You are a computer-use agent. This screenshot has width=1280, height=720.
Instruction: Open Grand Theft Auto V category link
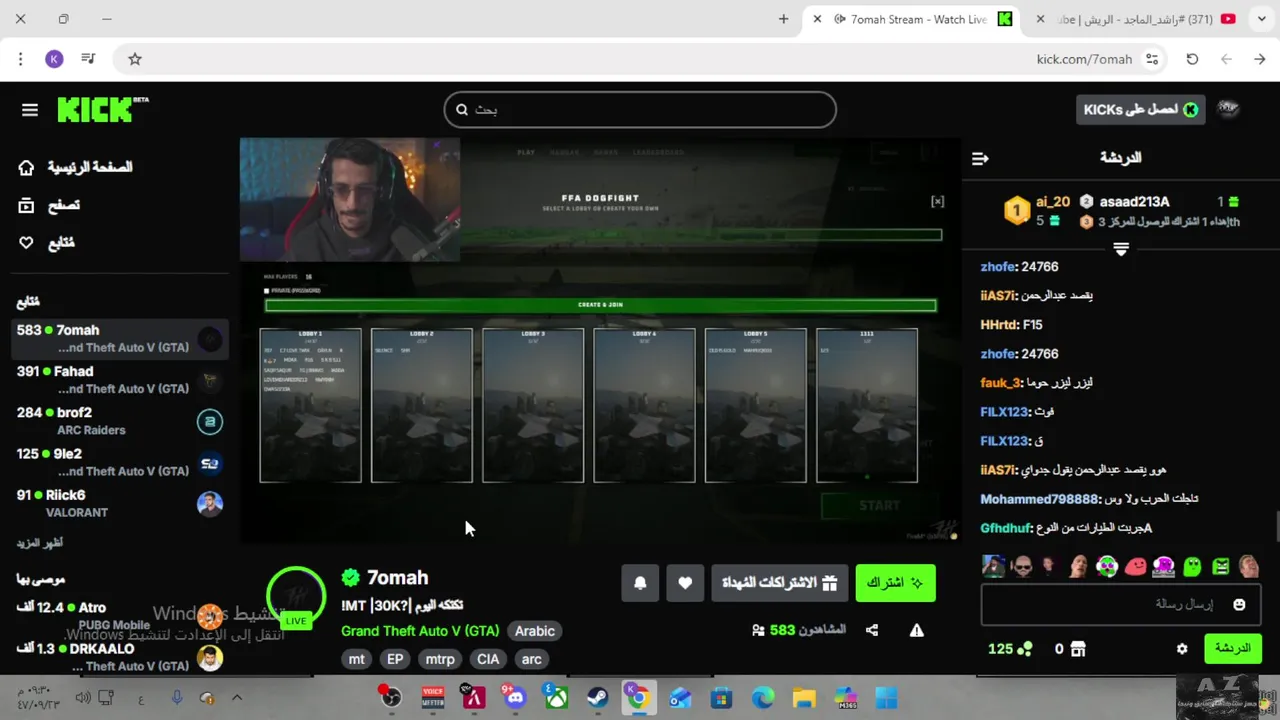pyautogui.click(x=420, y=631)
